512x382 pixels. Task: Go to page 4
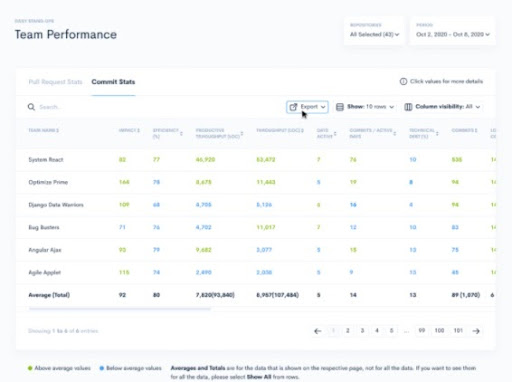click(x=377, y=331)
